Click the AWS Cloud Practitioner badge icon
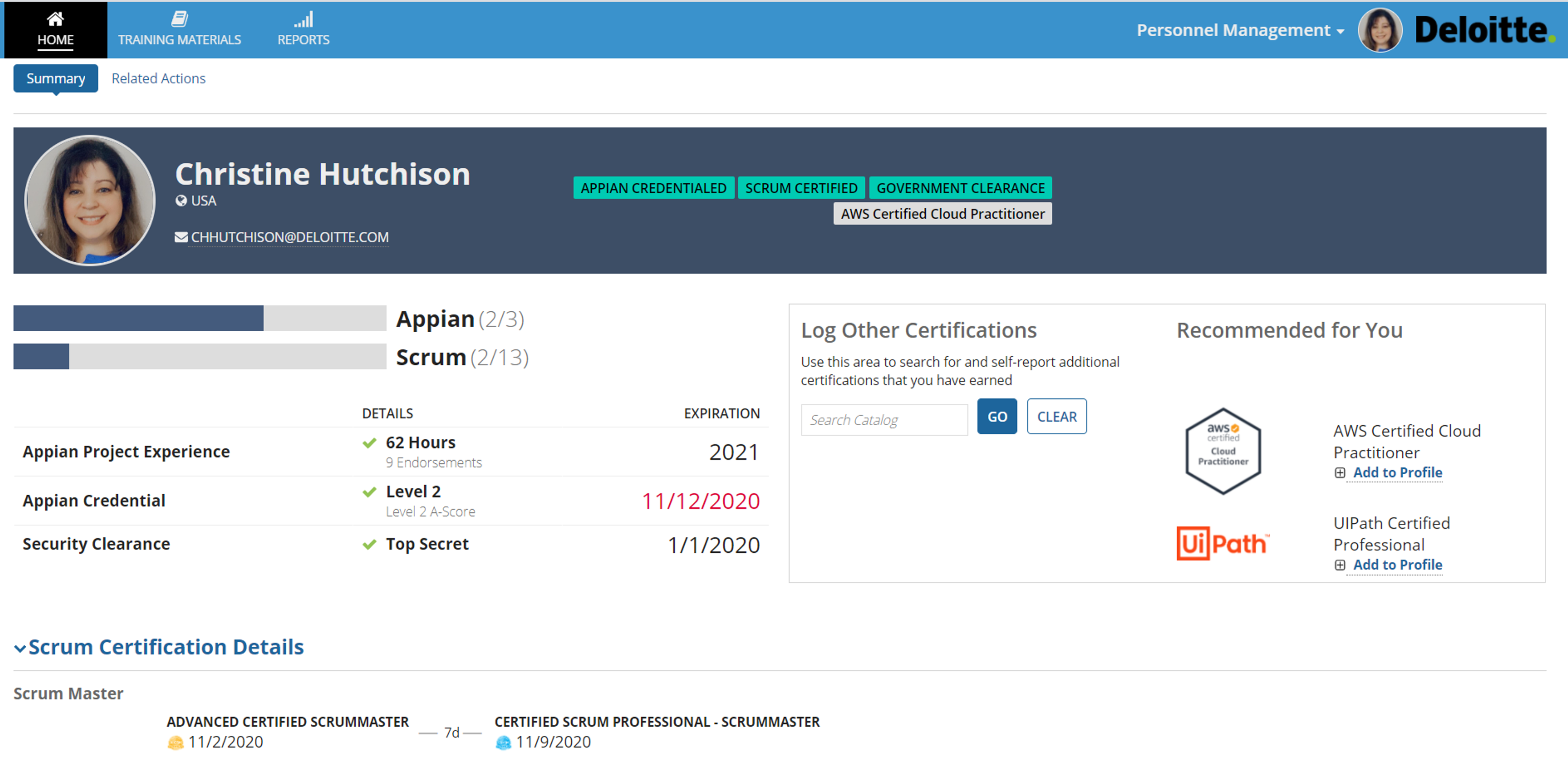 [1223, 451]
